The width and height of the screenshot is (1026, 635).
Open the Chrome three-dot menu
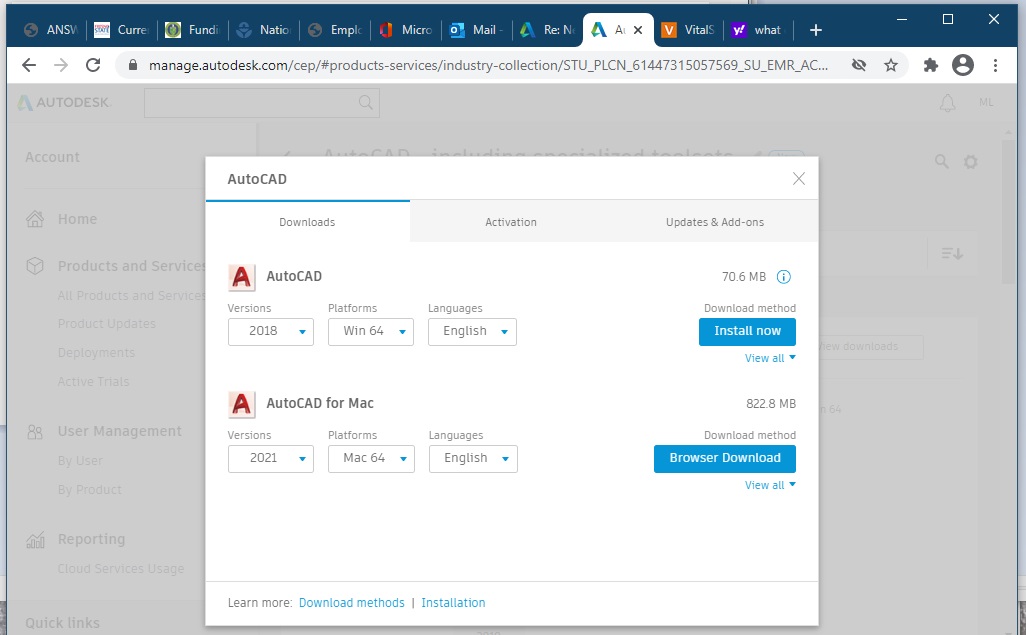995,65
